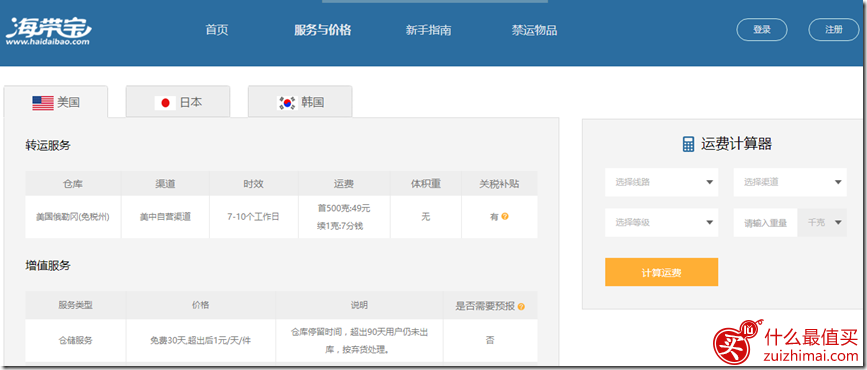
Task: Click the 服务类型 column header
Action: pyautogui.click(x=75, y=305)
